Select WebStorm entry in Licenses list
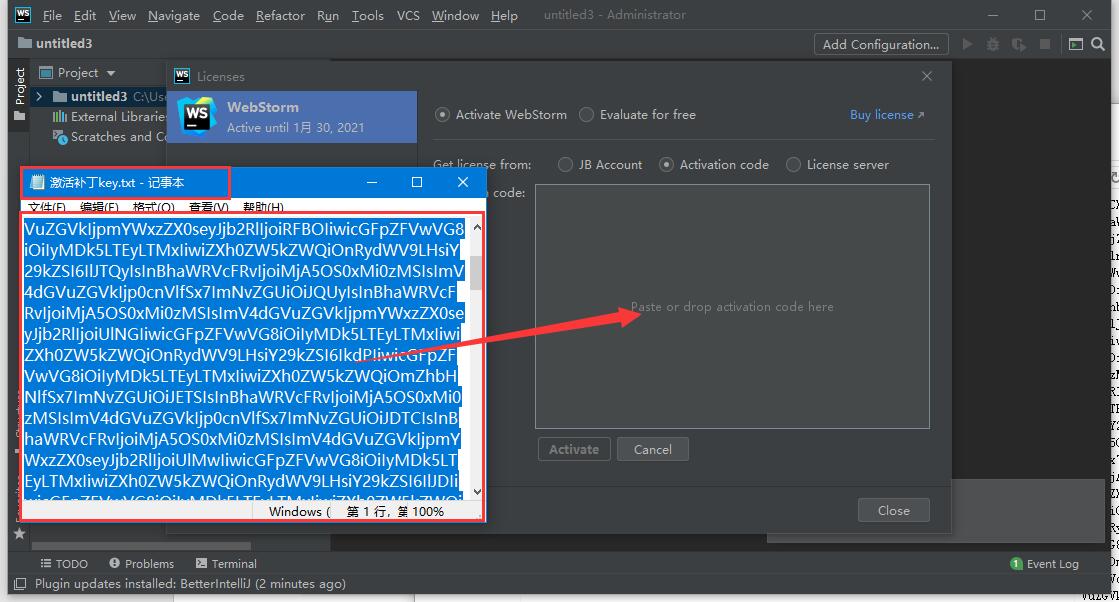1119x602 pixels. click(x=292, y=116)
